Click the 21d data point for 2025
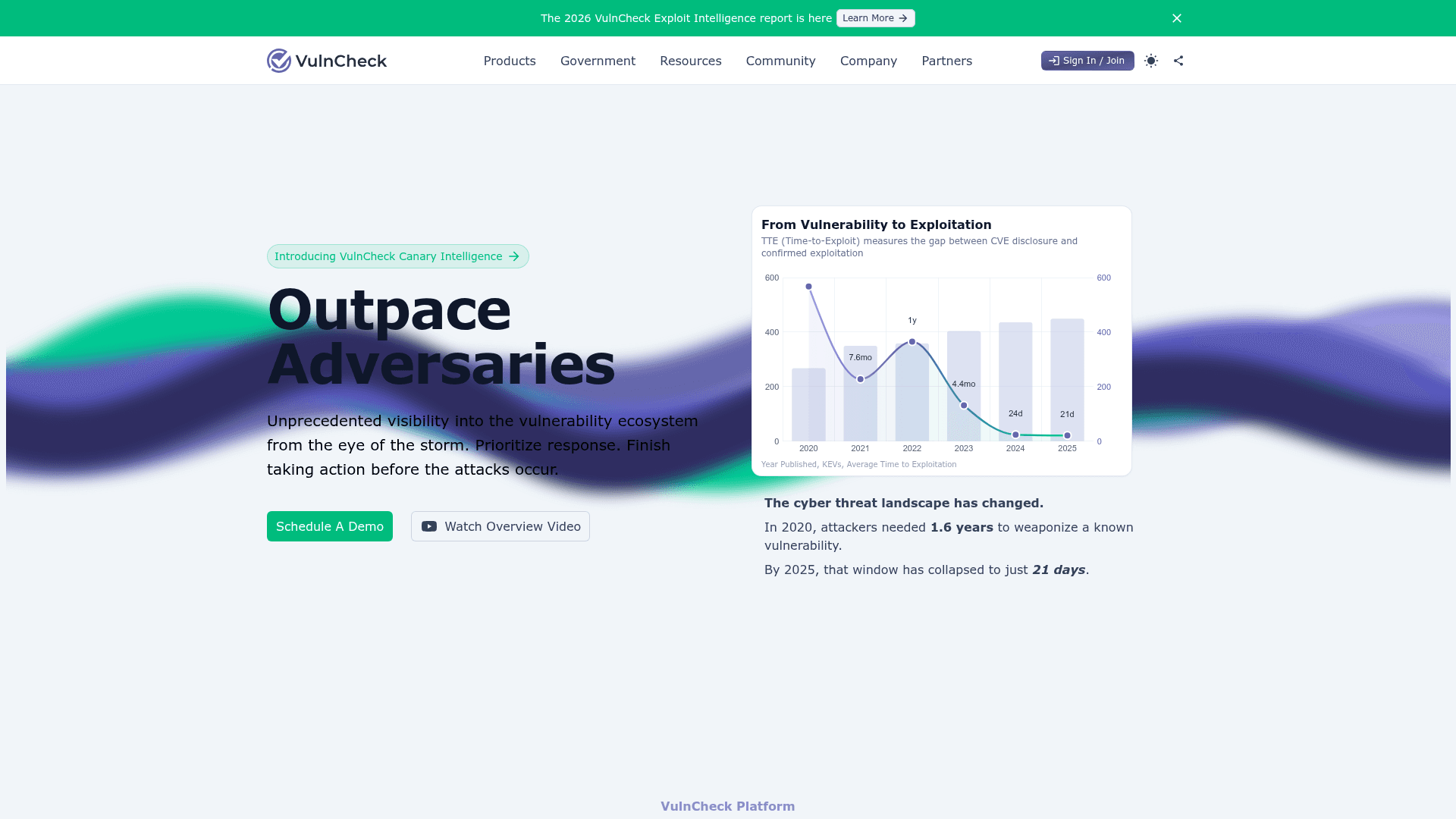Viewport: 1456px width, 819px height. click(x=1067, y=435)
